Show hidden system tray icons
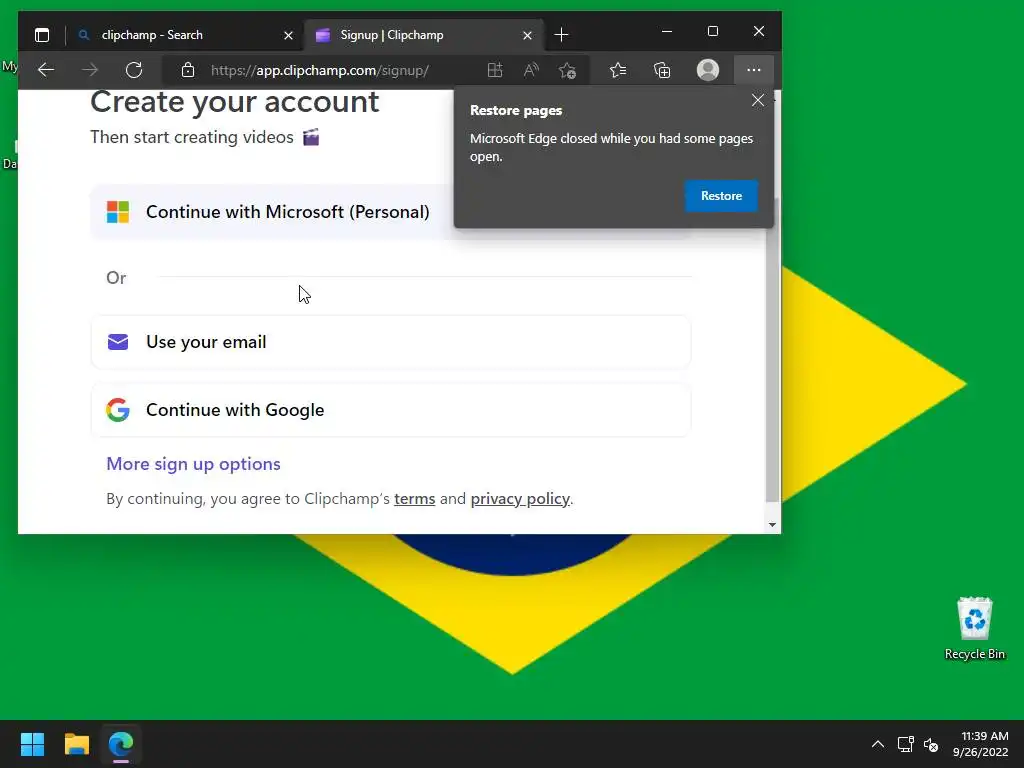This screenshot has height=768, width=1024. 878,744
